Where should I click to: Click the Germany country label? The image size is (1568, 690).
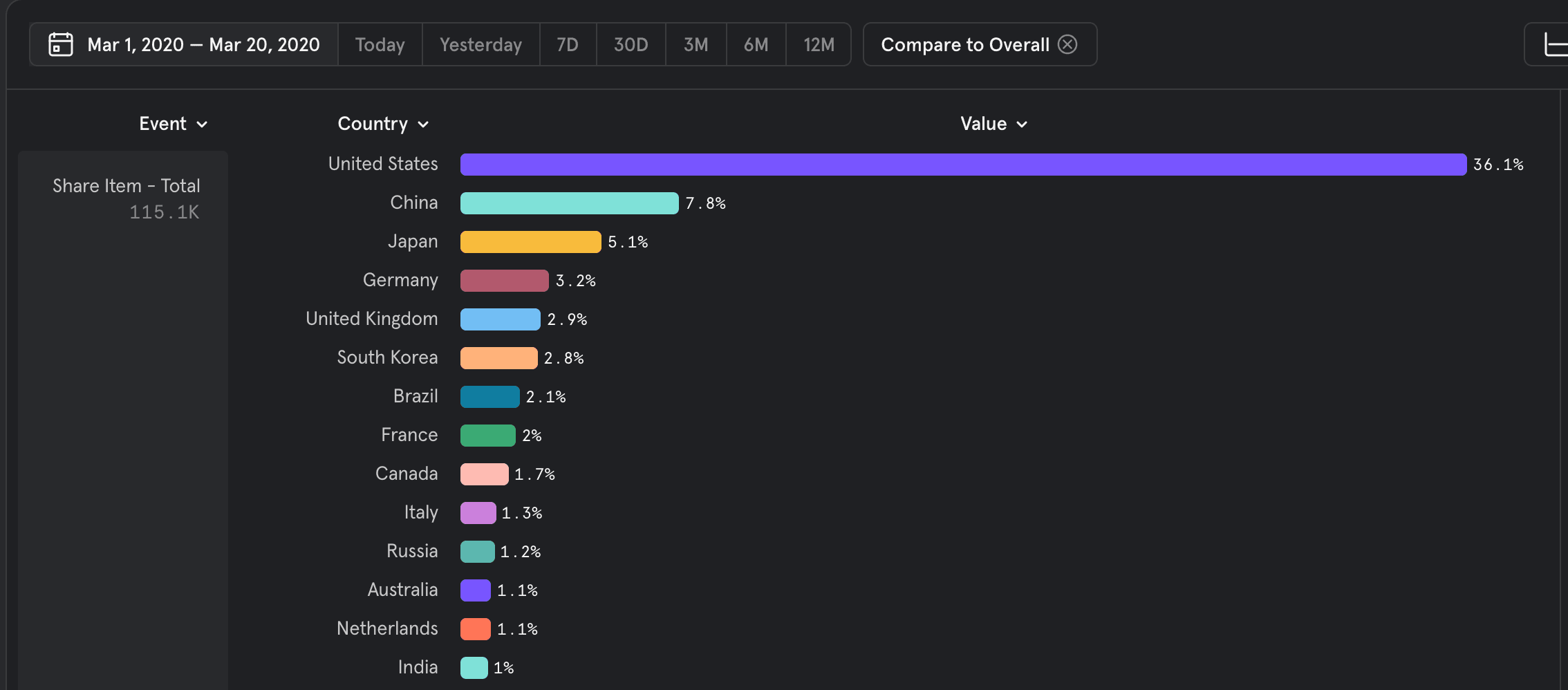coord(400,280)
